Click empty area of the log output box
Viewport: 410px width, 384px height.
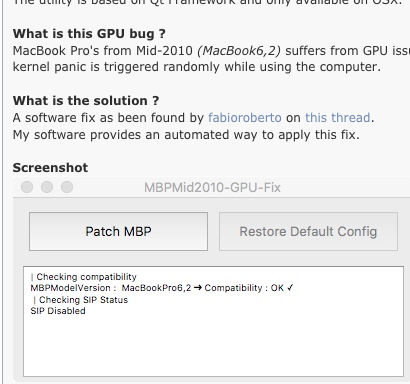(213, 347)
